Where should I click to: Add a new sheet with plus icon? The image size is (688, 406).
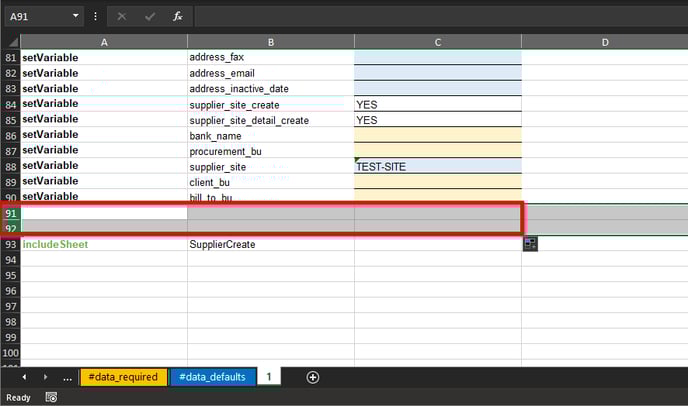click(313, 377)
